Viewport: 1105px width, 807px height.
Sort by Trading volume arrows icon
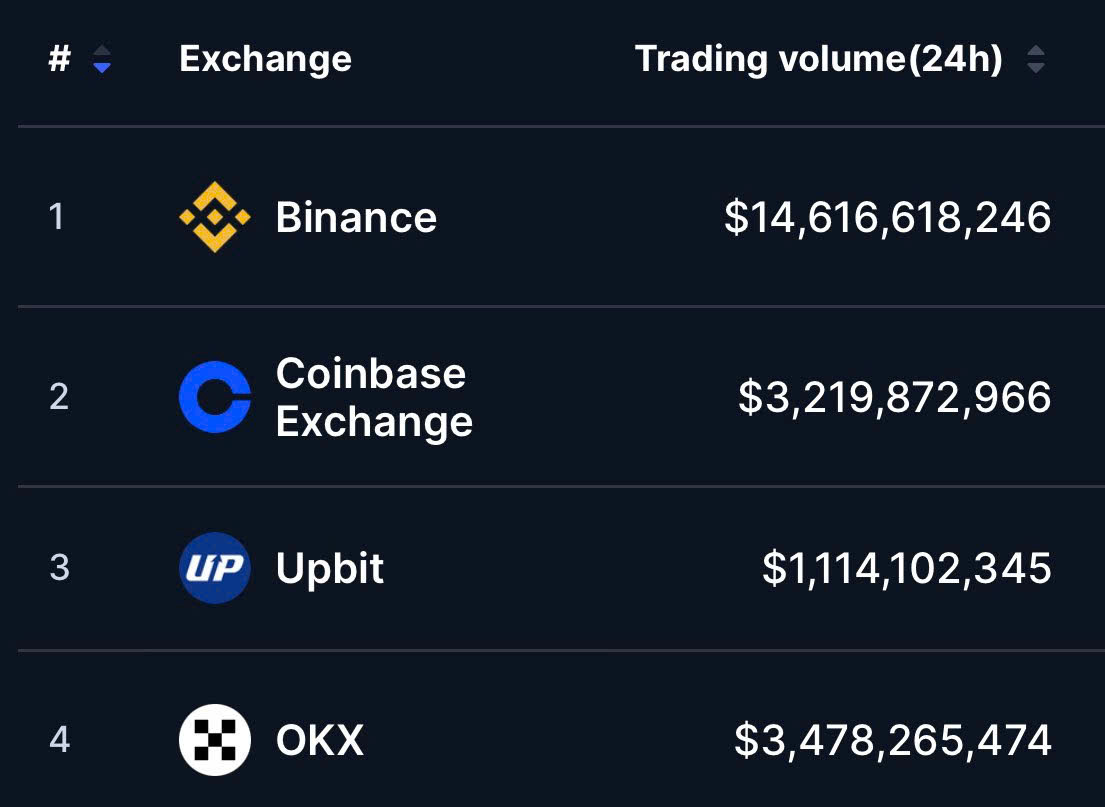tap(1035, 58)
